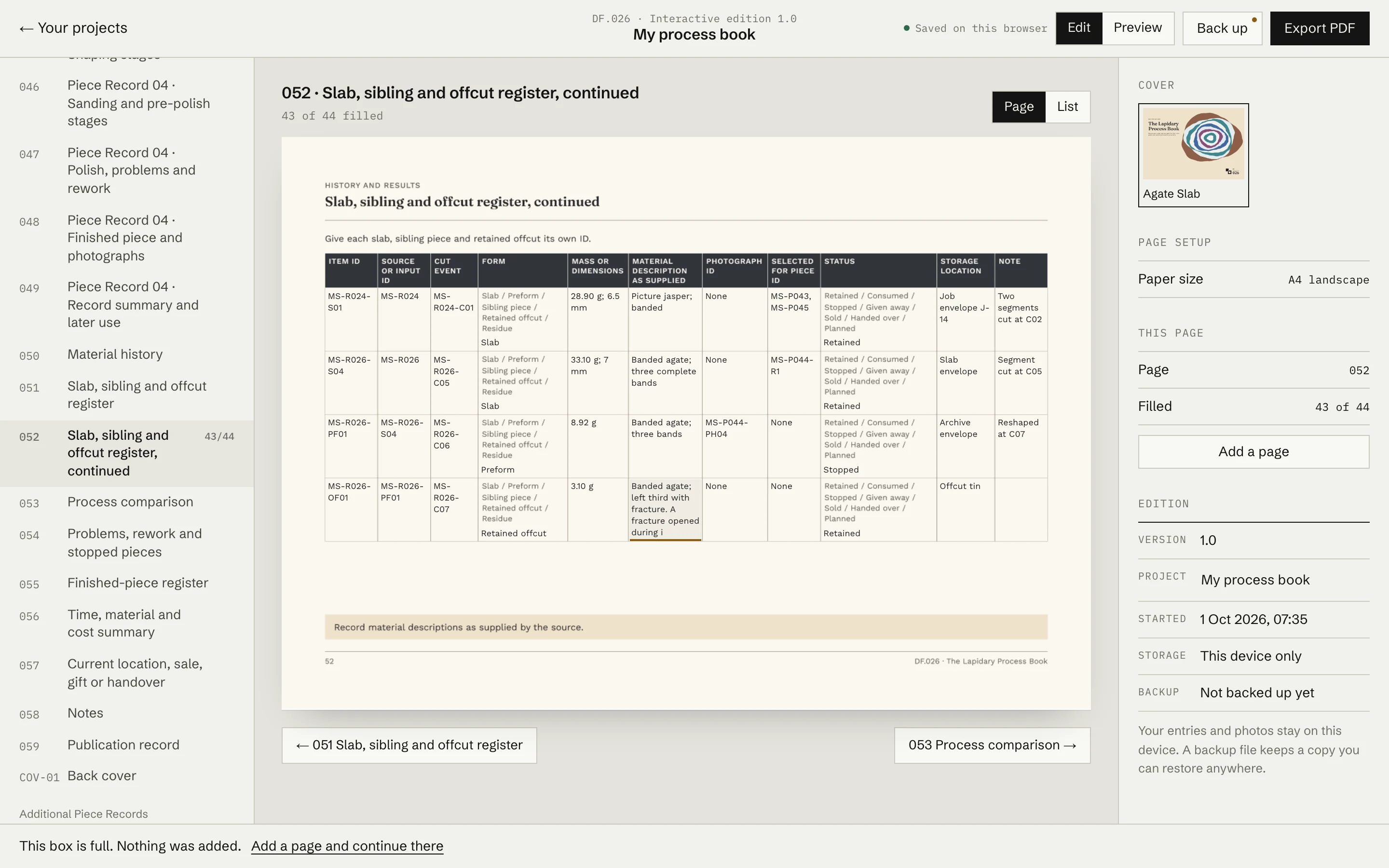This screenshot has width=1389, height=868.
Task: Select the Page view toggle
Action: (x=1019, y=107)
